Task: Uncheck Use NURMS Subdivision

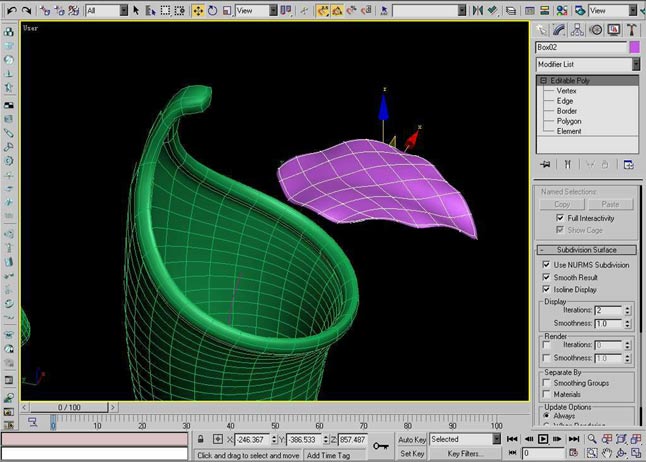Action: click(546, 265)
